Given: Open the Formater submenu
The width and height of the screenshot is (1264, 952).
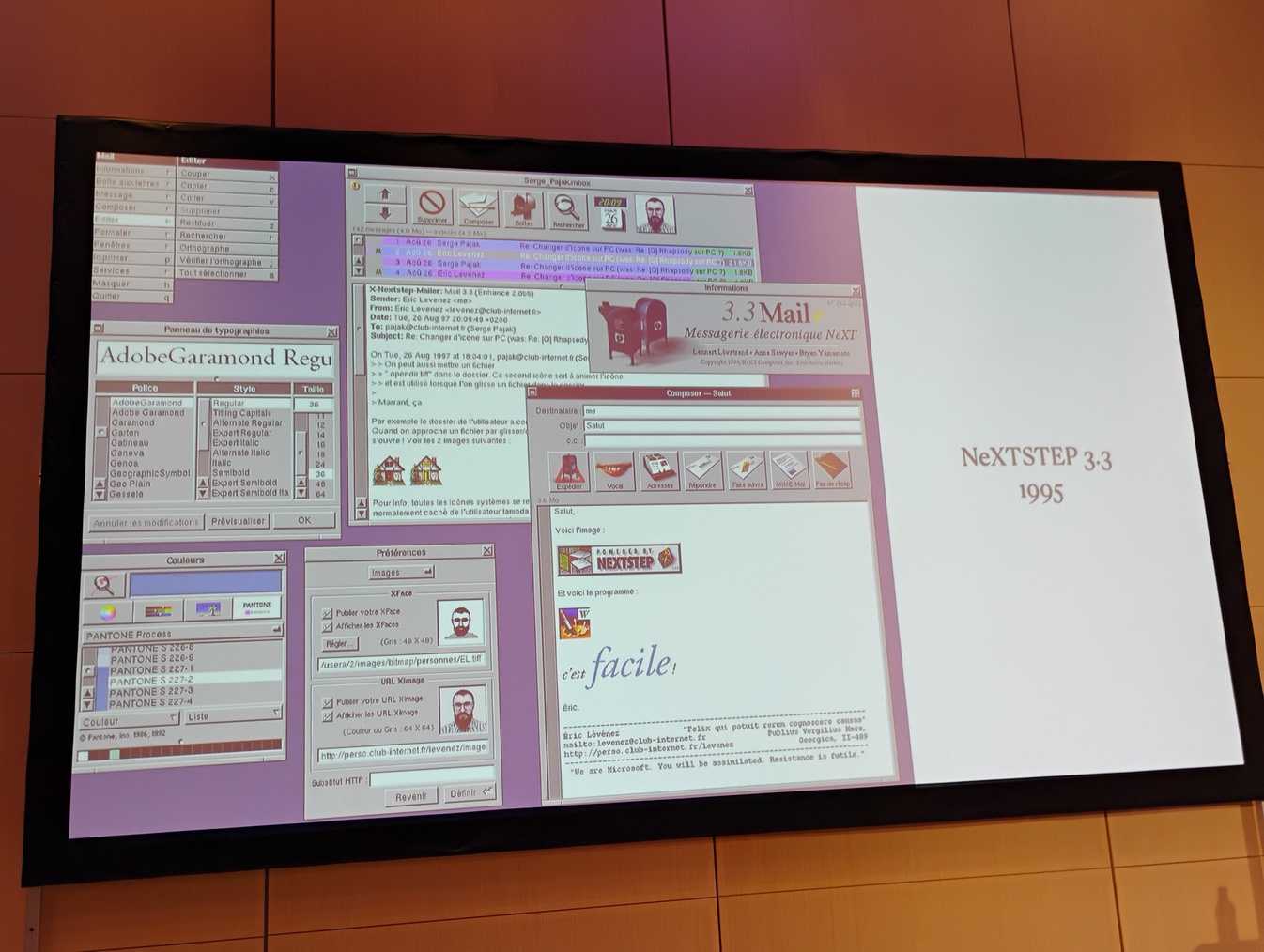Looking at the screenshot, I should click(133, 232).
